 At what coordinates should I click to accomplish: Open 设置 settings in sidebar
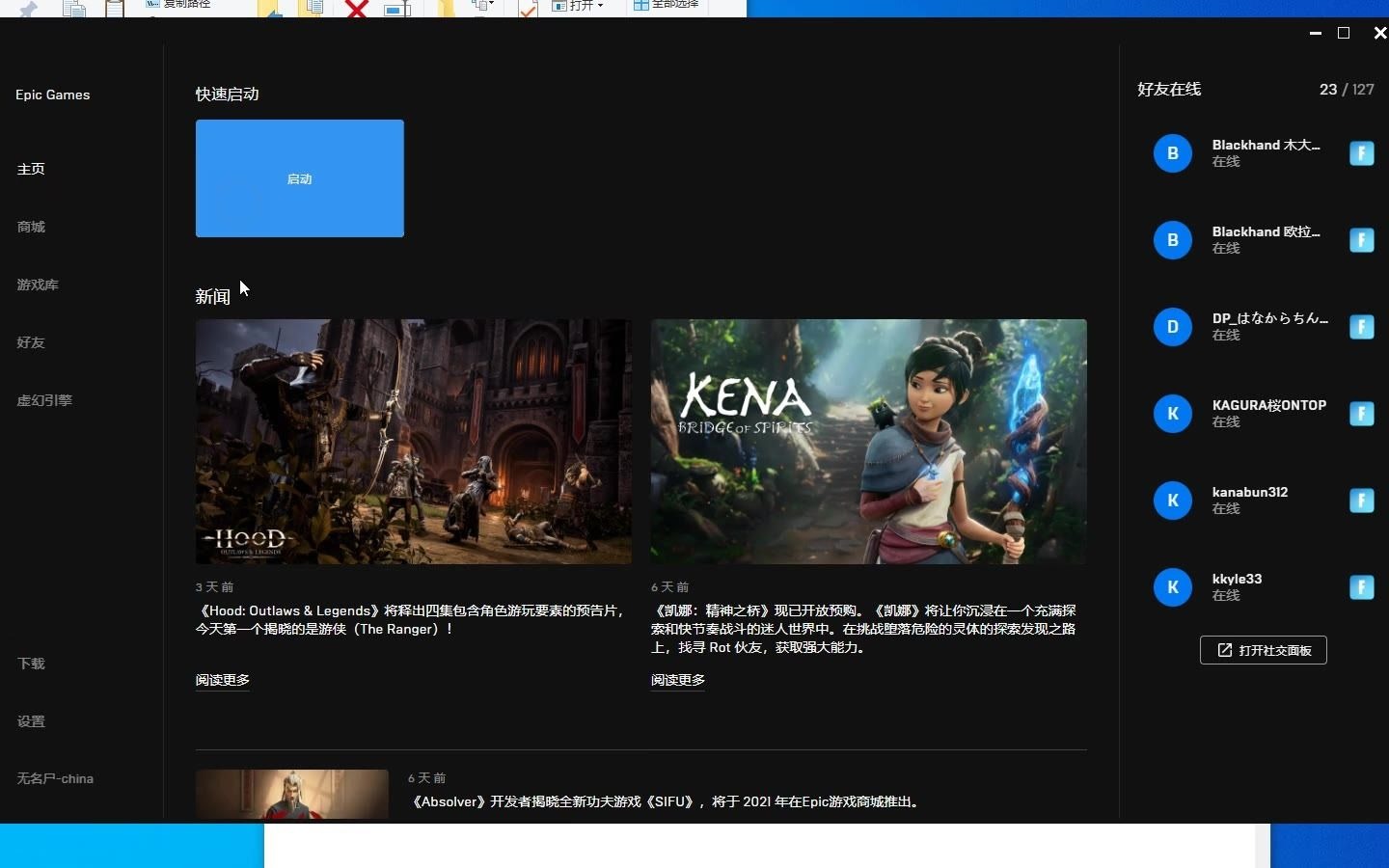coord(31,721)
